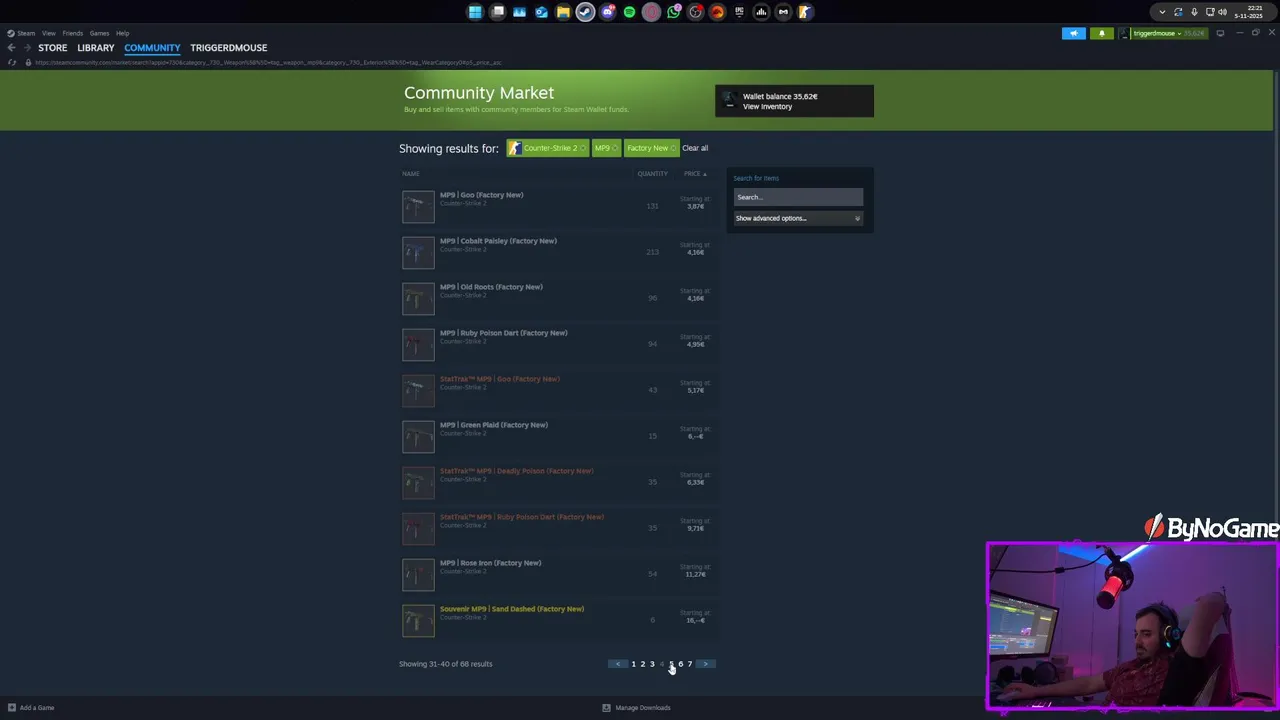
Task: Open Souvenir MP9 | Sand Dashed listing
Action: pos(558,620)
